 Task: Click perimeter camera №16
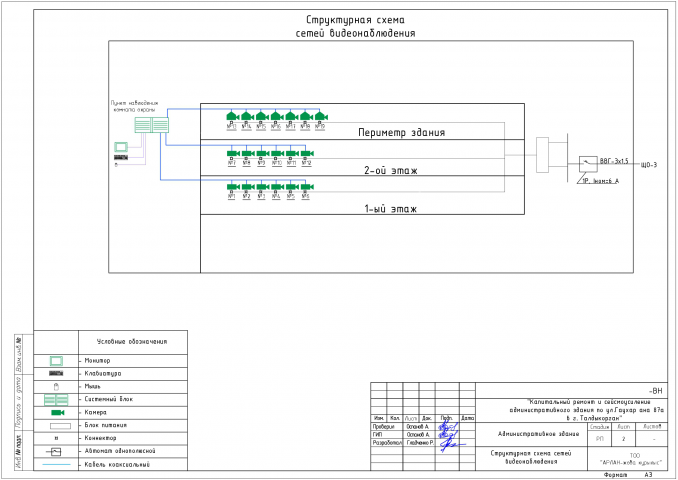coord(276,116)
